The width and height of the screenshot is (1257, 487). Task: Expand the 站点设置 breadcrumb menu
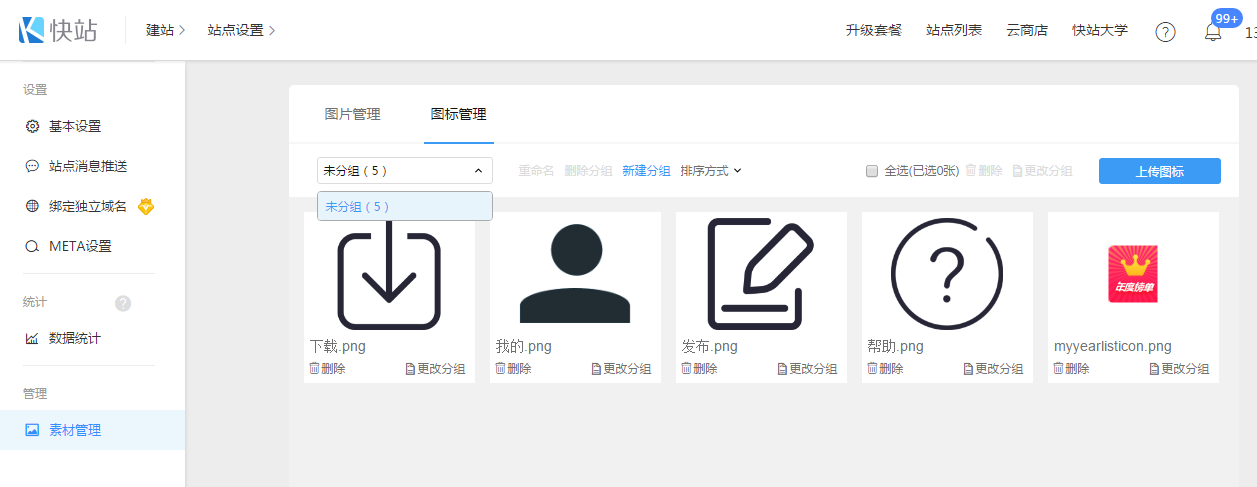pos(241,30)
